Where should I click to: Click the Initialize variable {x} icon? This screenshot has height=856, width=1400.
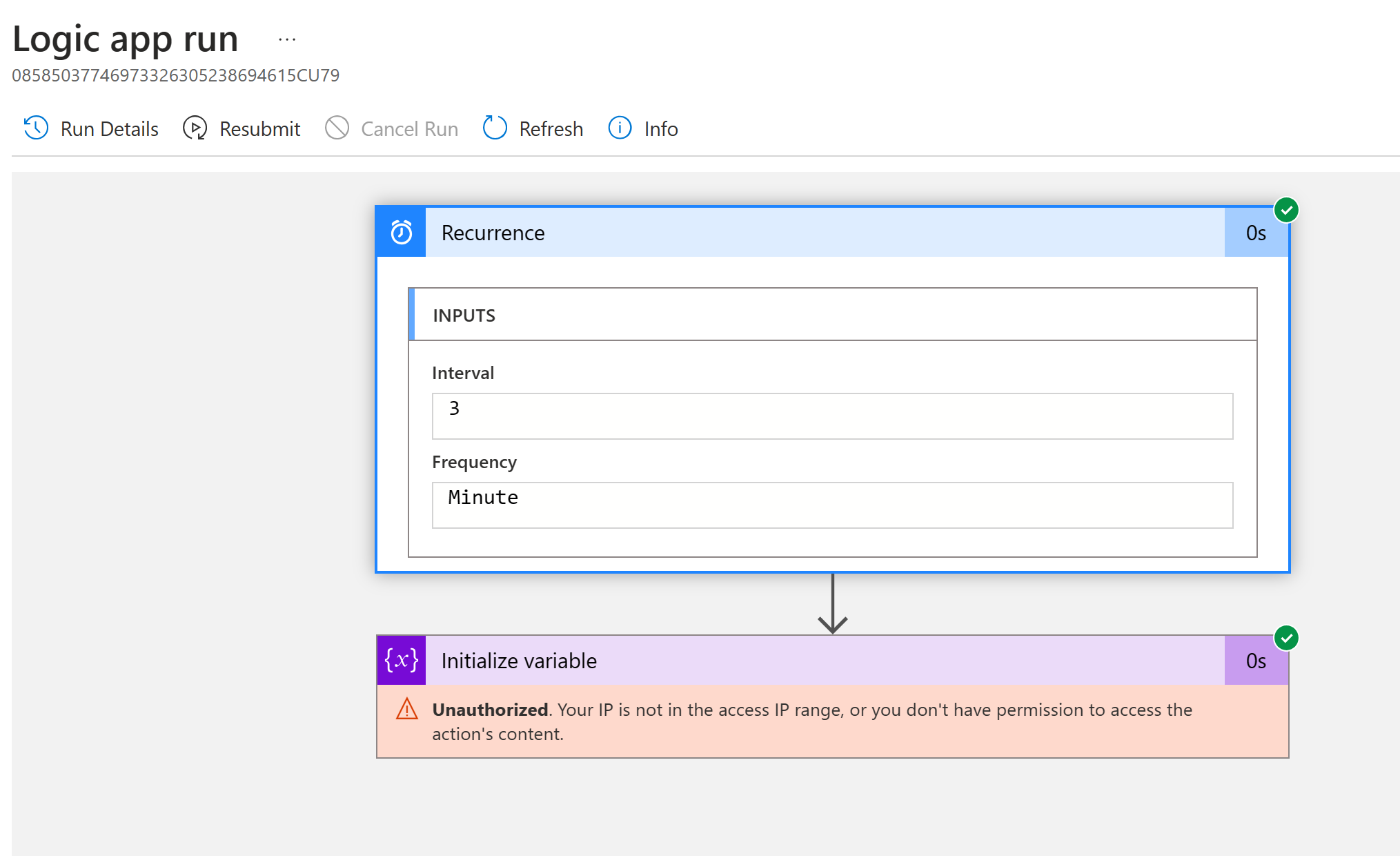[401, 661]
